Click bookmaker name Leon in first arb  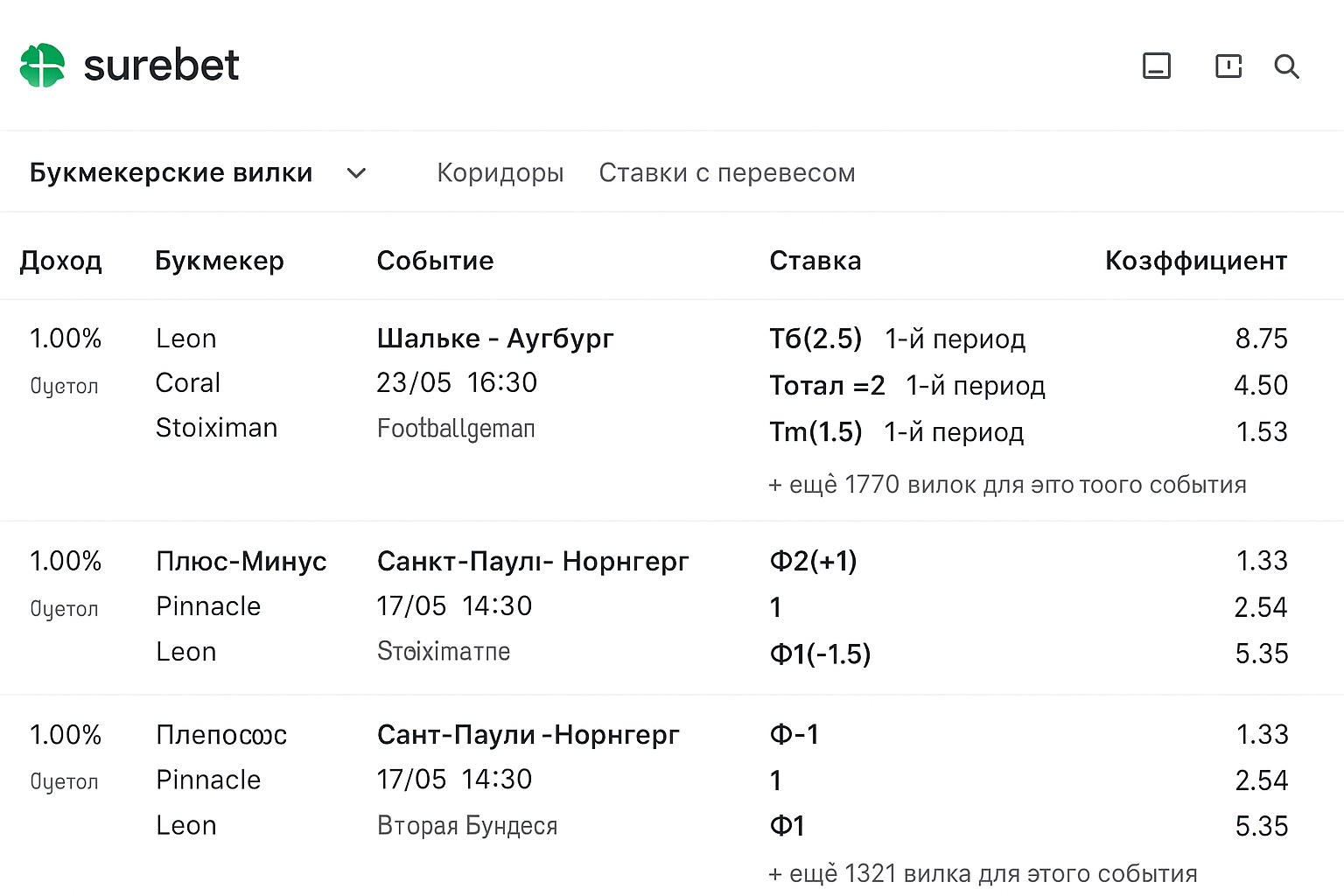tap(185, 338)
